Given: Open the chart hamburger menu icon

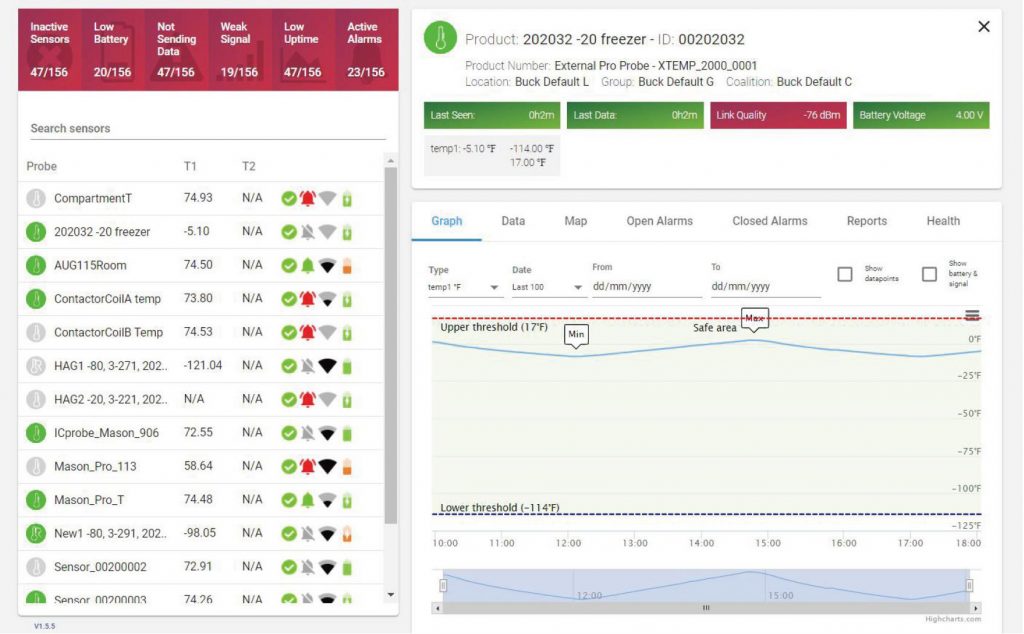Looking at the screenshot, I should [x=971, y=316].
